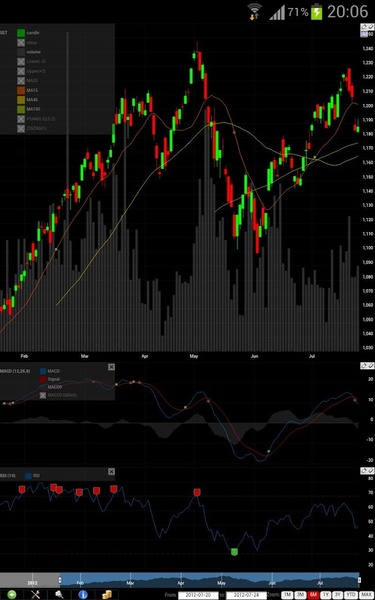Tap the green RSI oversold marker
The image size is (375, 600).
click(x=234, y=551)
